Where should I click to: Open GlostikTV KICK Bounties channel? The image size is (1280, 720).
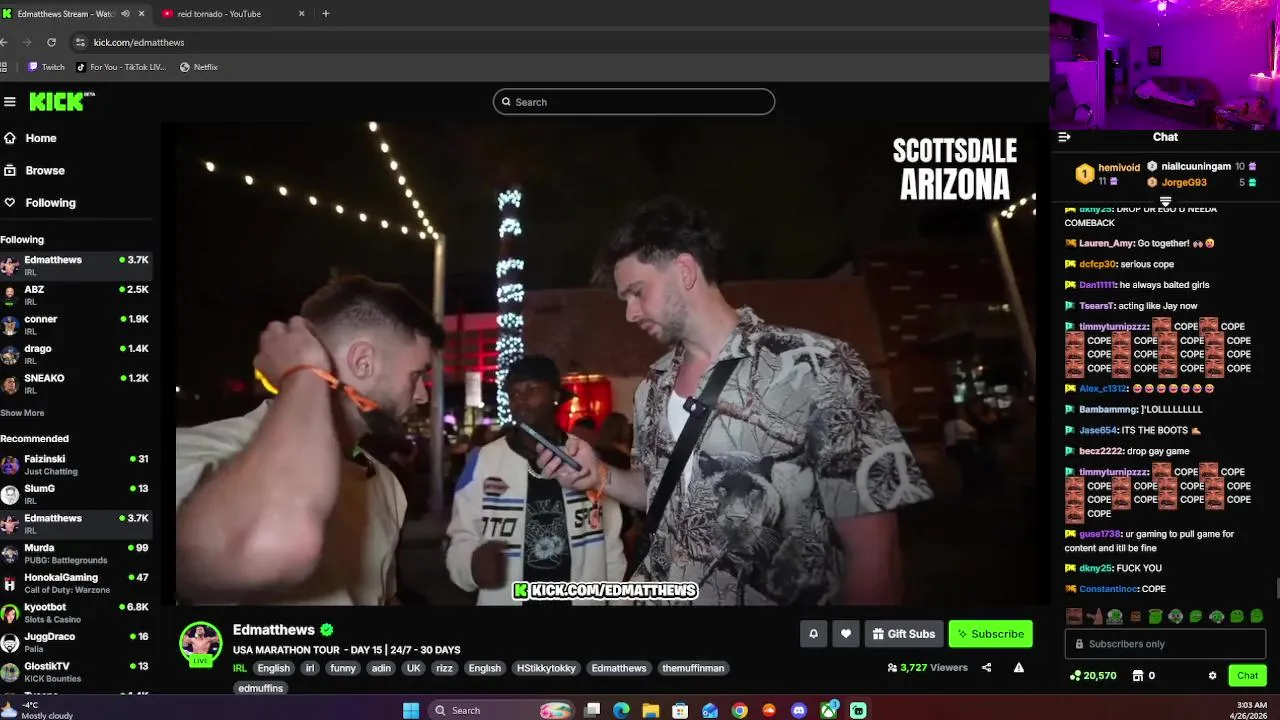pyautogui.click(x=76, y=672)
